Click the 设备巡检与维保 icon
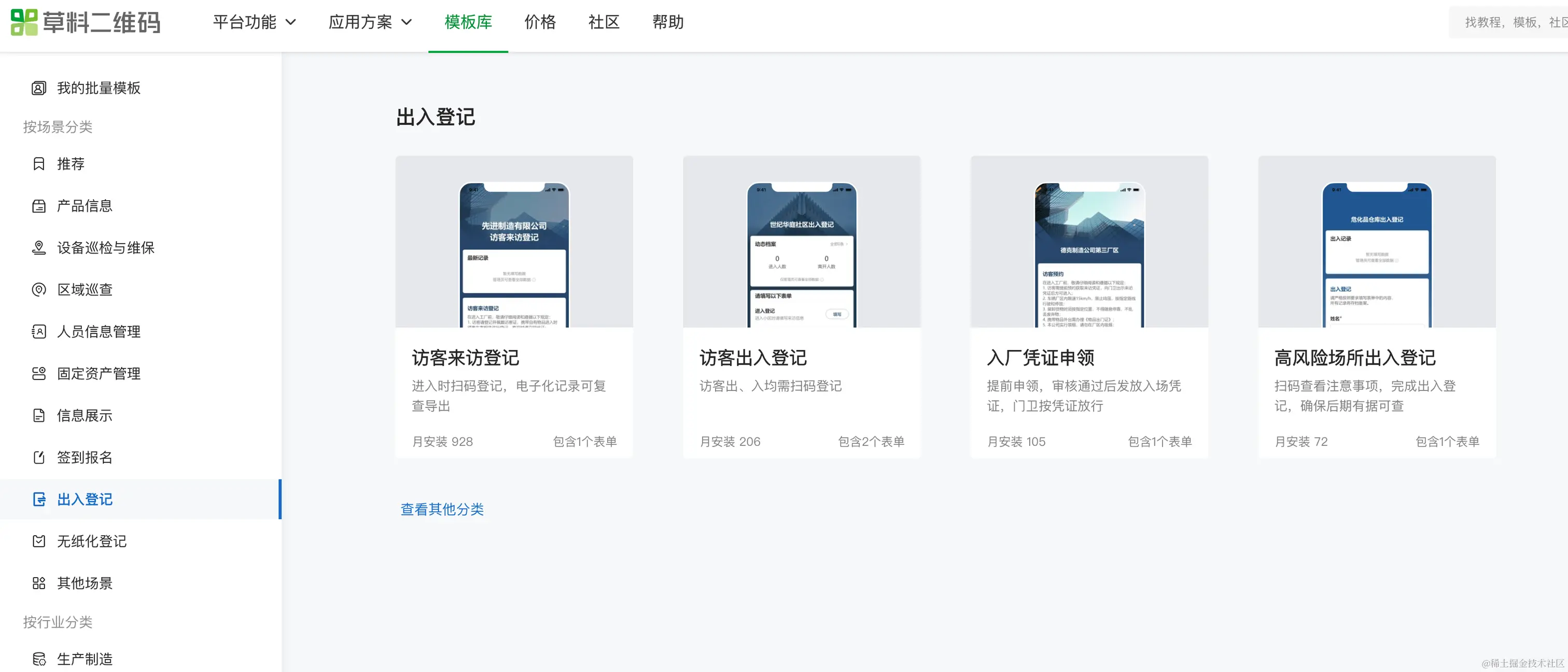 [x=38, y=248]
